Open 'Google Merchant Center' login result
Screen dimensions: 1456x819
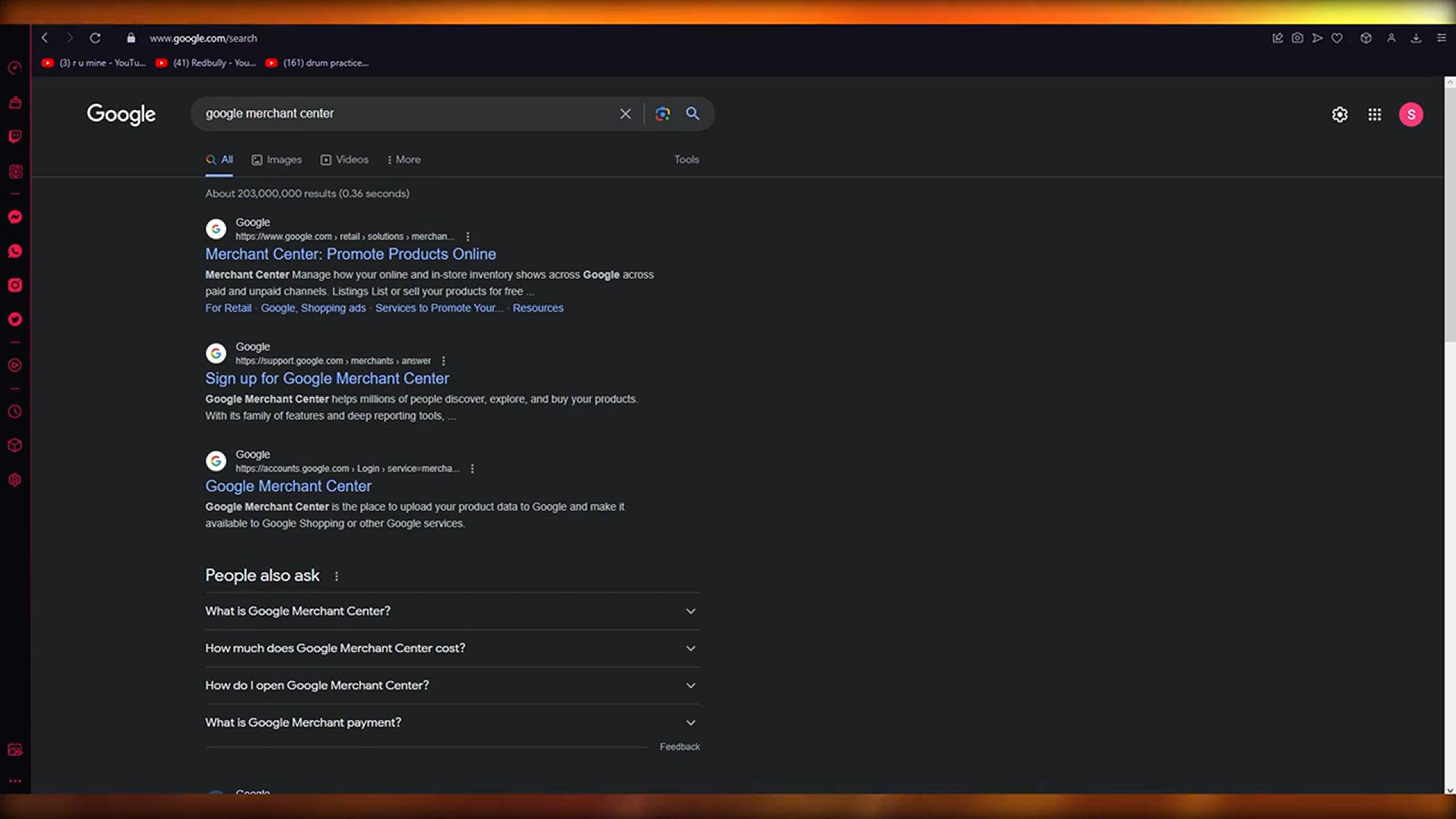pyautogui.click(x=288, y=486)
